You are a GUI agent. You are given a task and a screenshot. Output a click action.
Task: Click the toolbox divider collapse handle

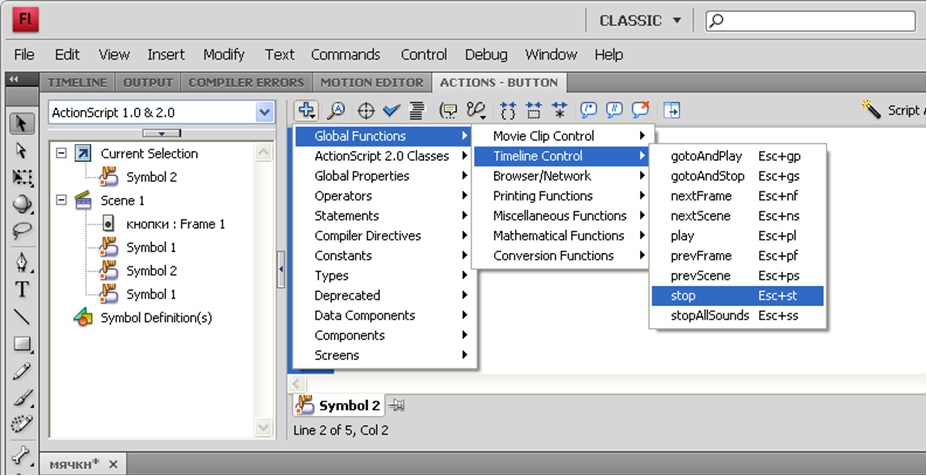point(161,134)
